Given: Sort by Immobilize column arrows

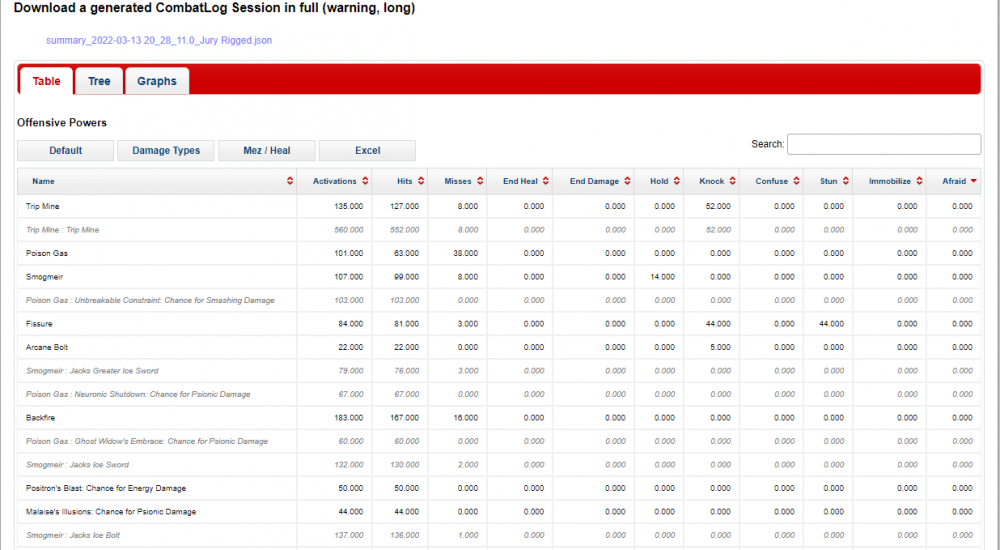Looking at the screenshot, I should click(919, 181).
